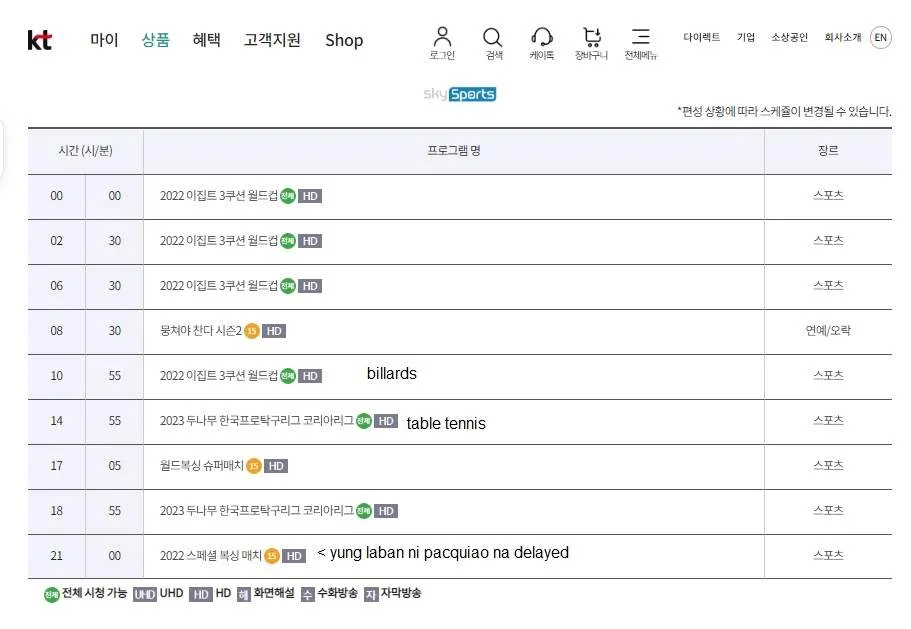Switch language with the EN button

(881, 38)
